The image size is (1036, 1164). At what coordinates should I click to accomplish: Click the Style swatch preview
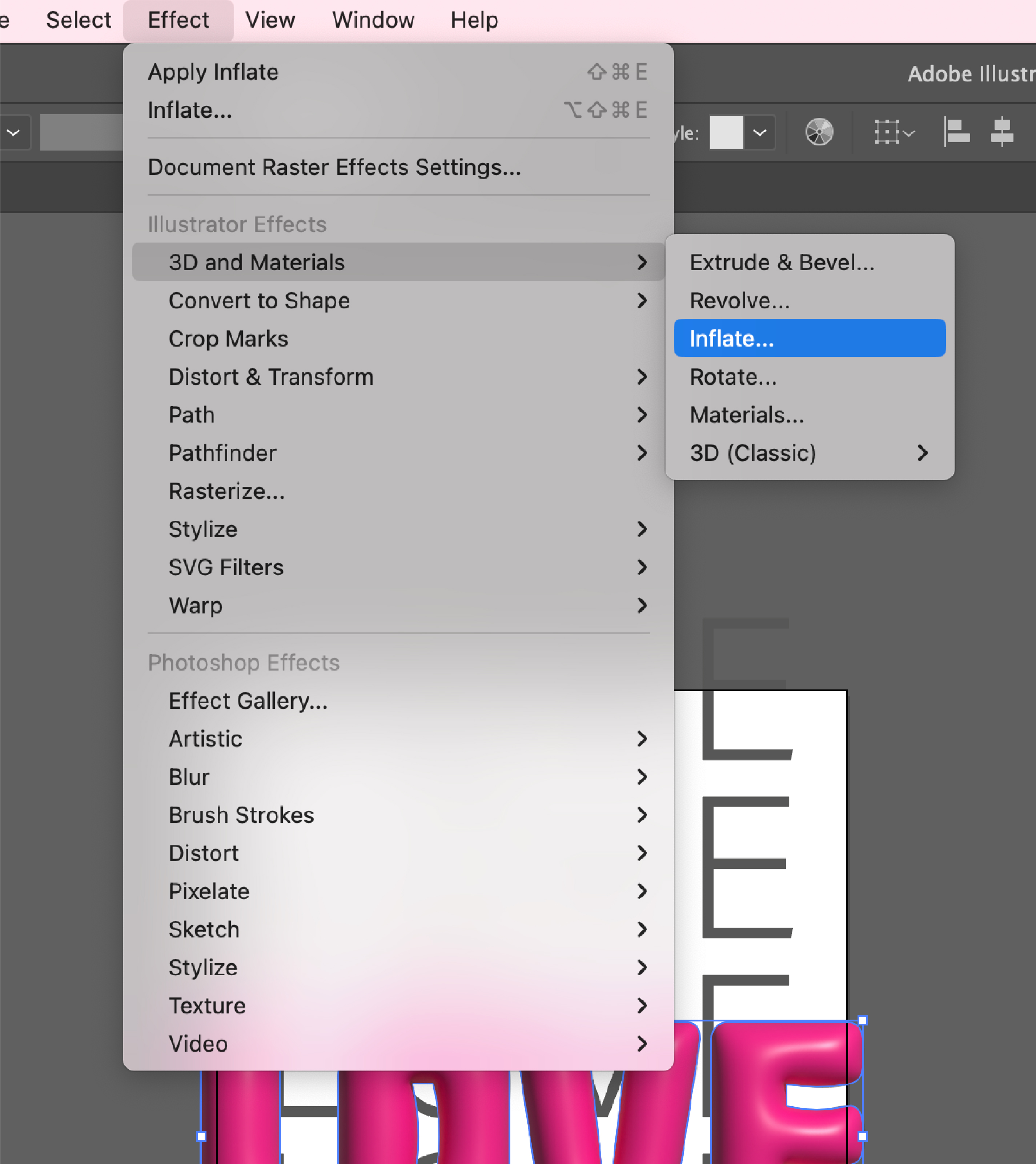tap(726, 133)
